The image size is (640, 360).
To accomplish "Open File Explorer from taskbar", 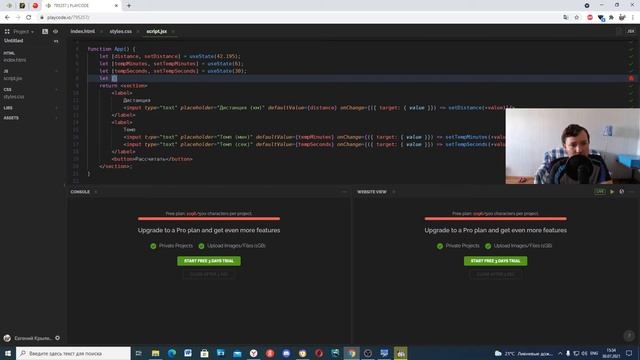I will click(156, 353).
